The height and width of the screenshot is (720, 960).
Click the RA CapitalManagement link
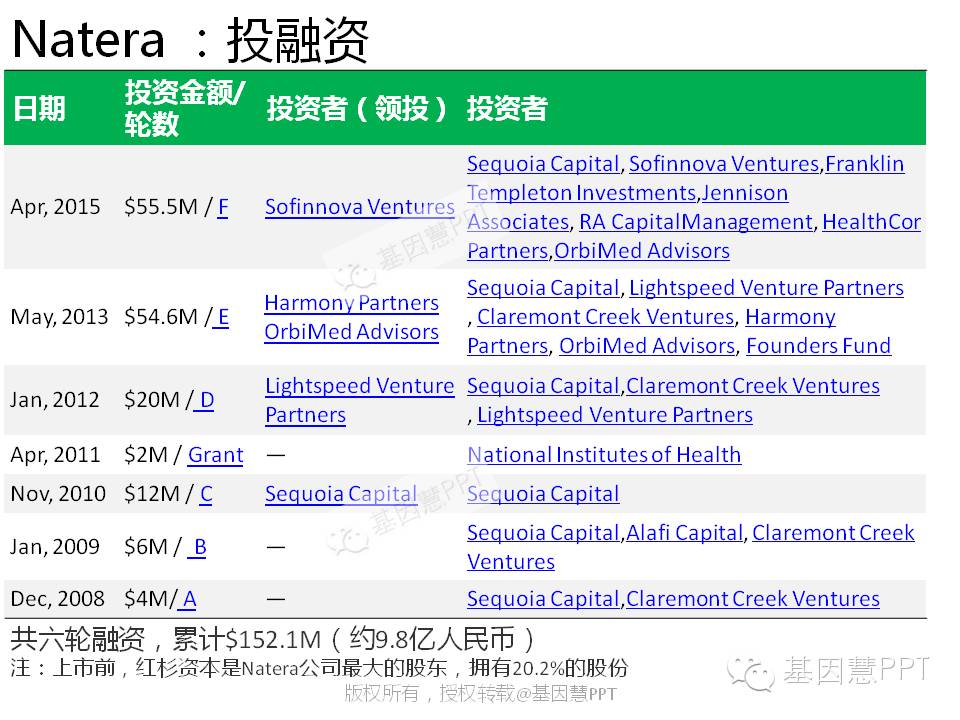click(696, 222)
